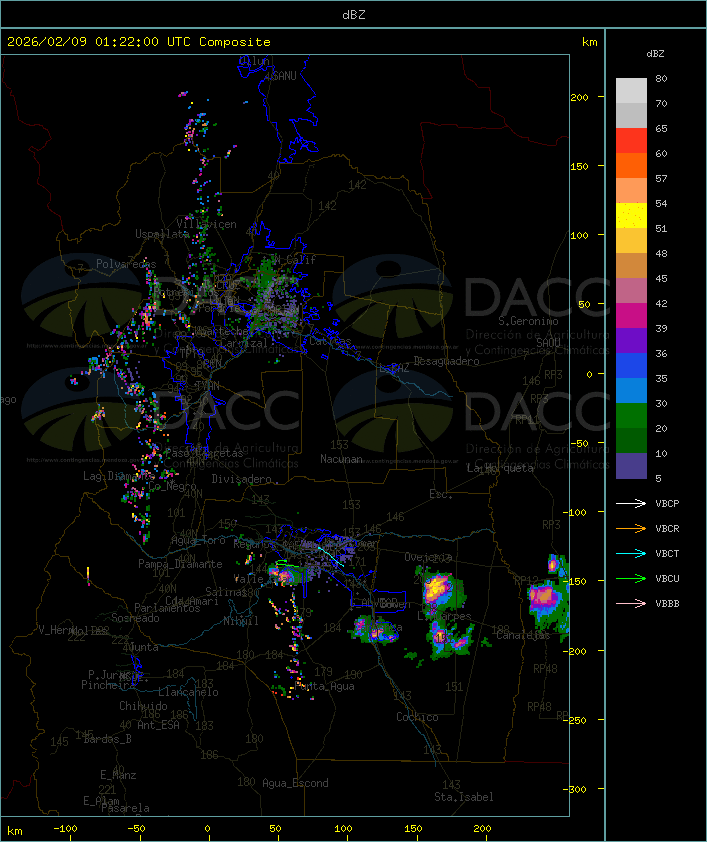The height and width of the screenshot is (842, 707).
Task: Click the -100 tick on bottom axis
Action: coord(65,829)
